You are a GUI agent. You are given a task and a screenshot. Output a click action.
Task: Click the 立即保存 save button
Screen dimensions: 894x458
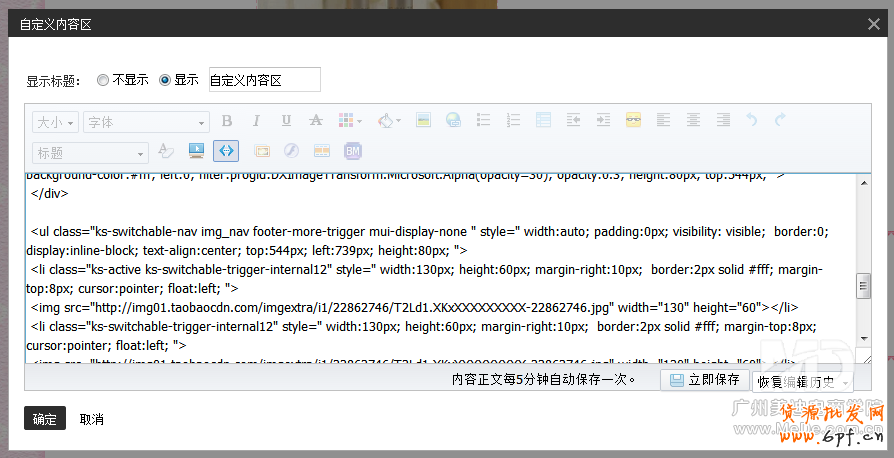pyautogui.click(x=704, y=380)
